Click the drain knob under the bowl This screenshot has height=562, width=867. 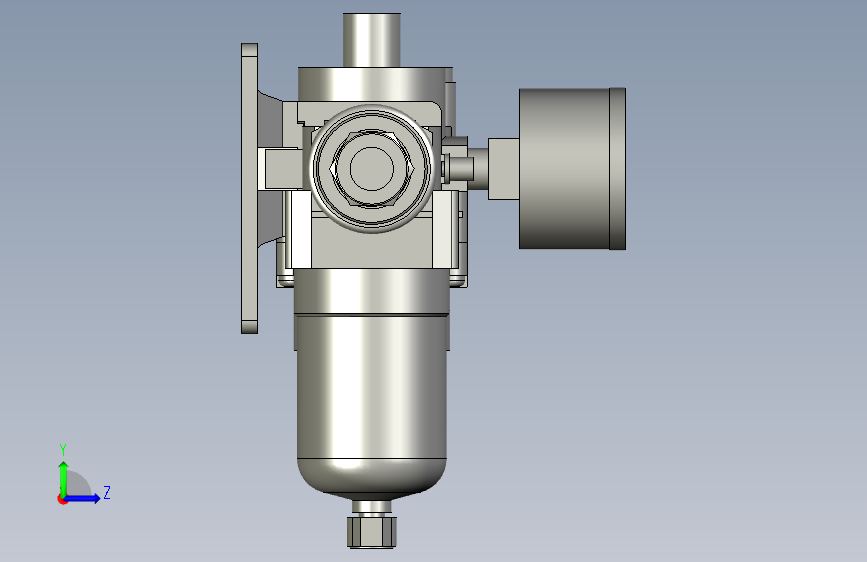click(x=372, y=531)
